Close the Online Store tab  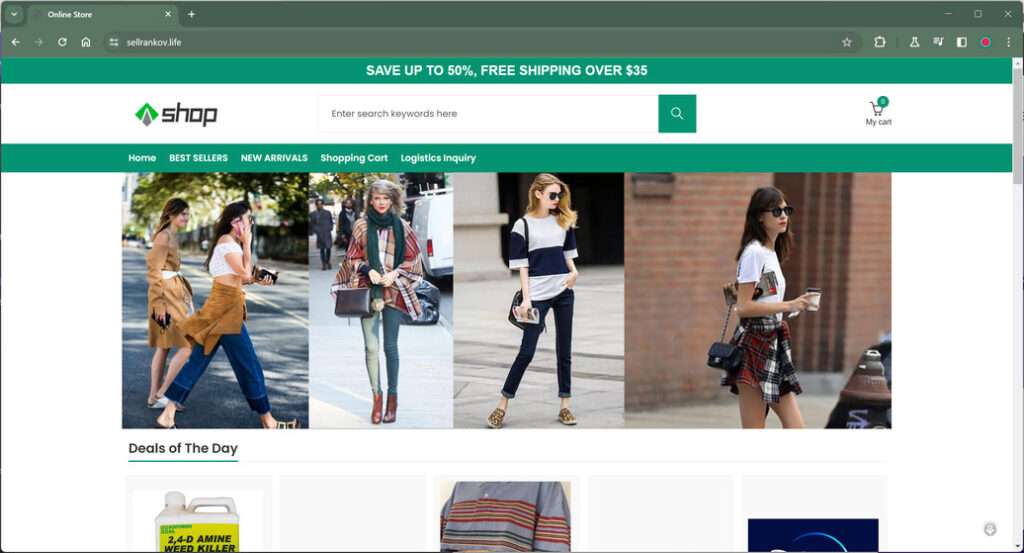168,14
